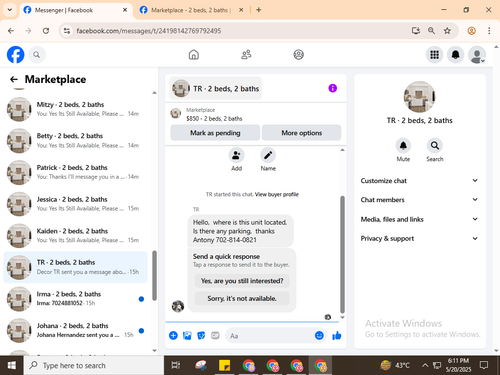The width and height of the screenshot is (500, 375).
Task: Open the Chrome zoom magnifier icon
Action: click(x=431, y=31)
